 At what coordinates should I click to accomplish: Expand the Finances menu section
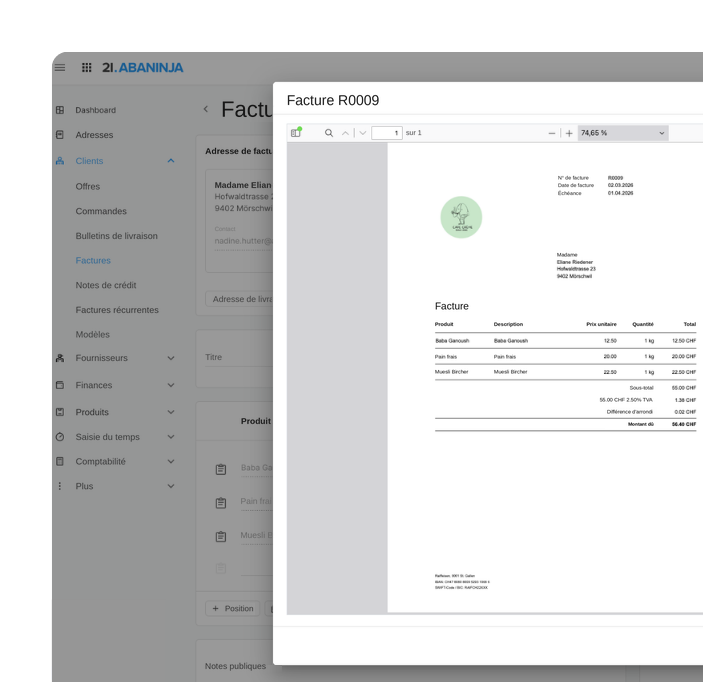[171, 385]
